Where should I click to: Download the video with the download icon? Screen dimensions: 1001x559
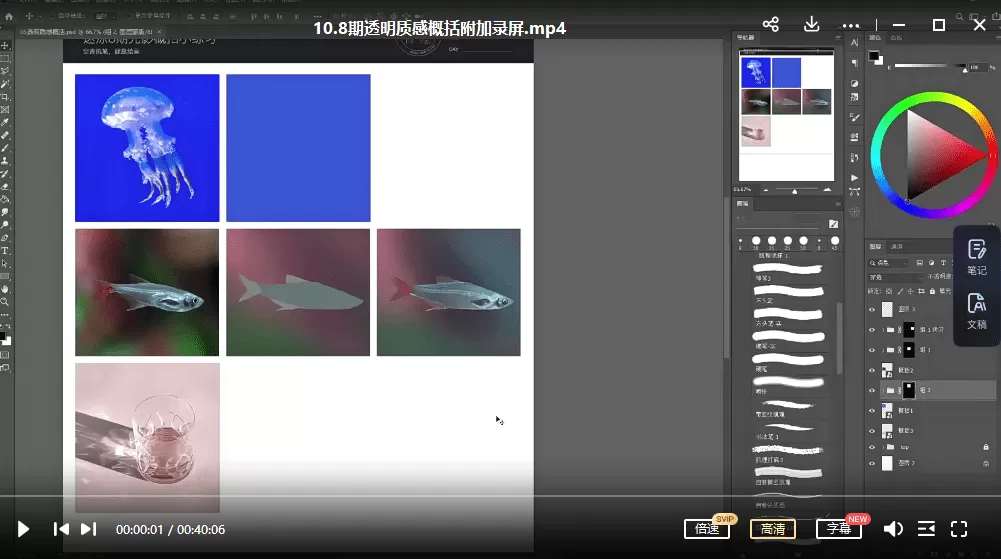811,25
